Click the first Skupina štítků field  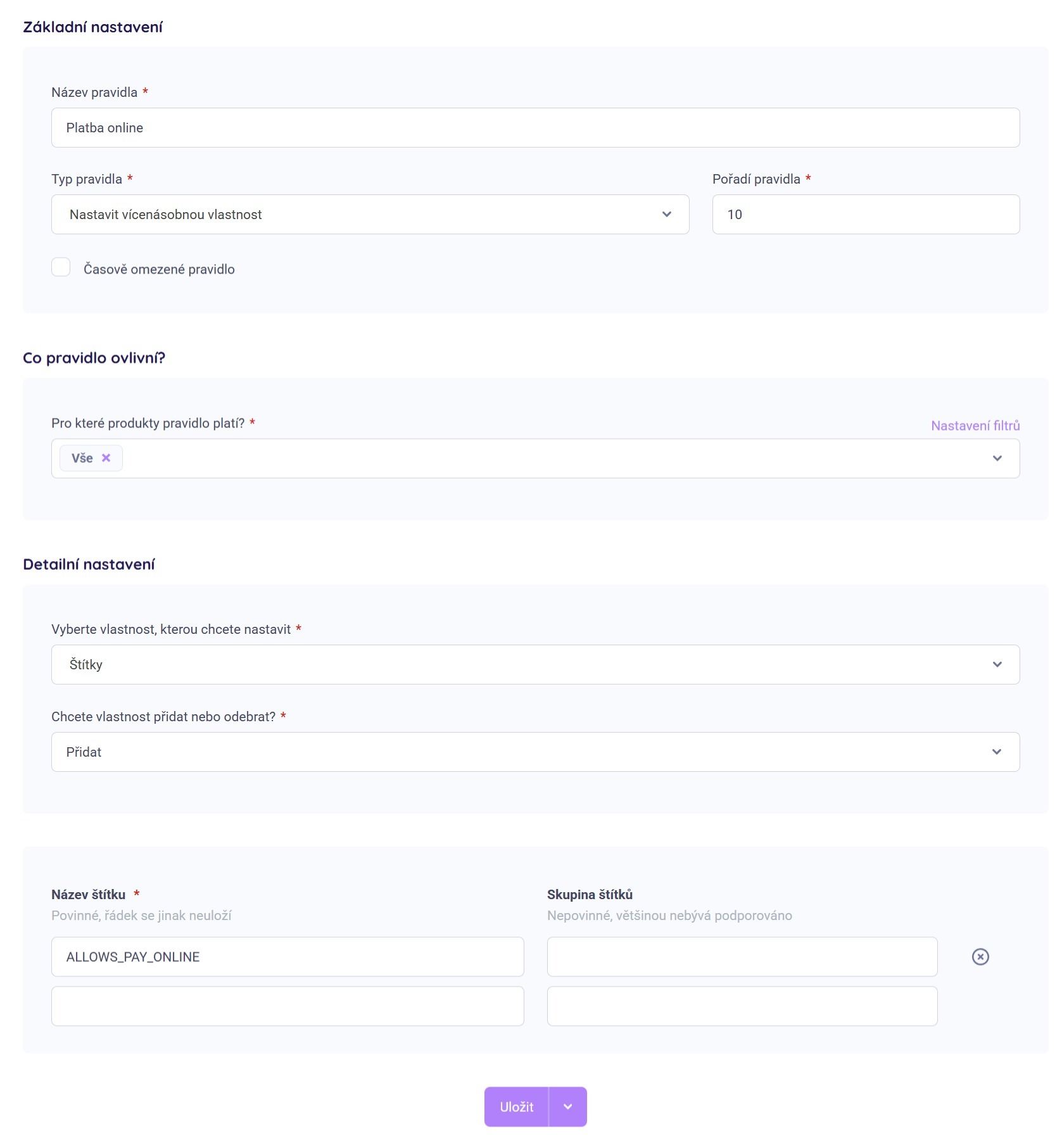pyautogui.click(x=742, y=957)
